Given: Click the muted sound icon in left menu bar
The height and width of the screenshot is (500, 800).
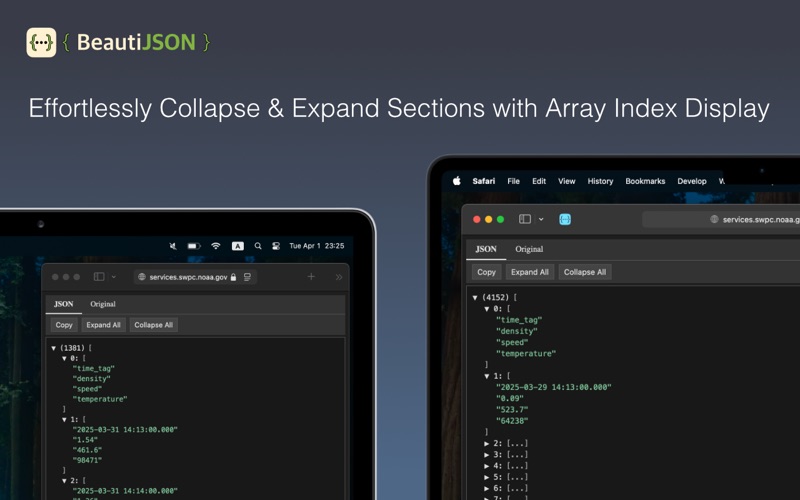Looking at the screenshot, I should (x=173, y=246).
